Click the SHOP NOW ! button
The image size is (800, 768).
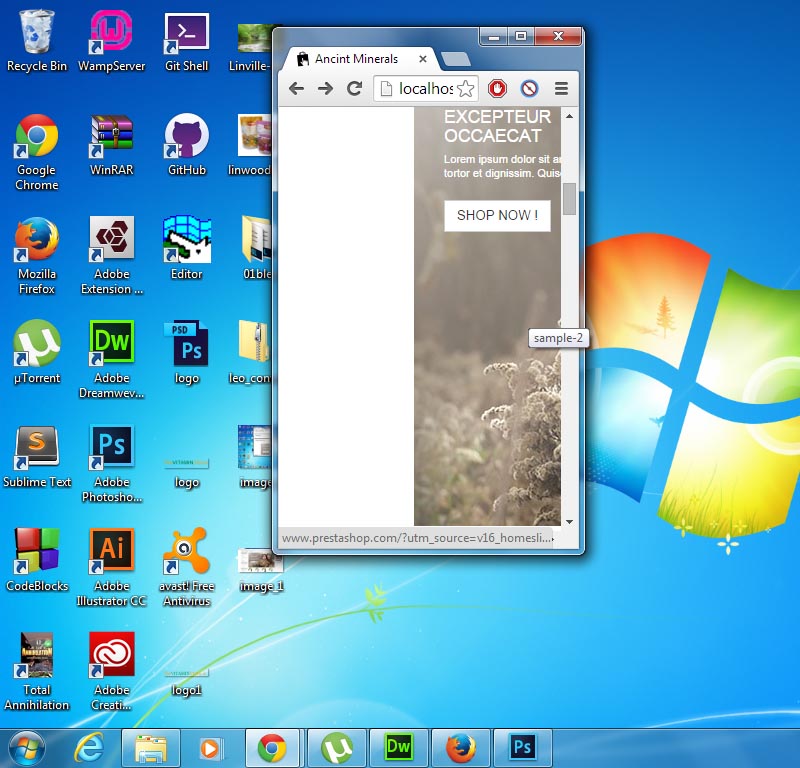pos(497,215)
